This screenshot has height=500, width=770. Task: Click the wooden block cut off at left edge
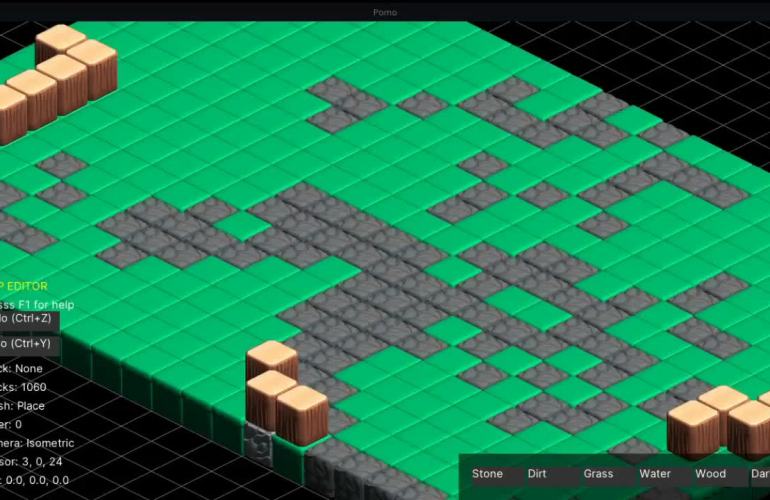coord(11,112)
